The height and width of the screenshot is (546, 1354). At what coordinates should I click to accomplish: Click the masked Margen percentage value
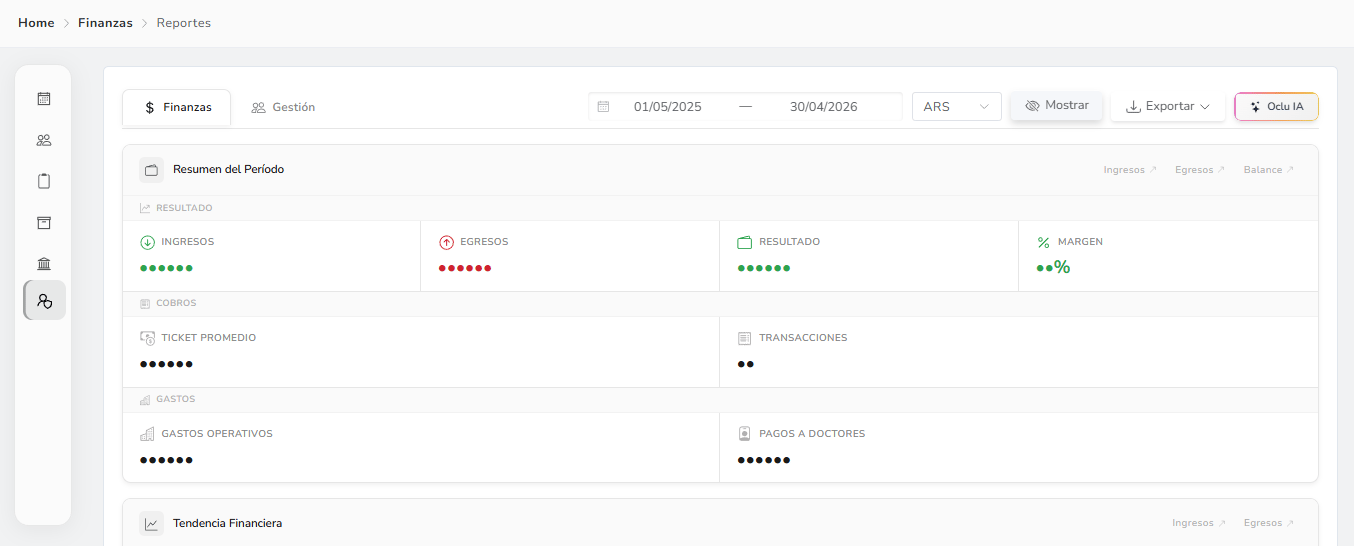pyautogui.click(x=1053, y=267)
